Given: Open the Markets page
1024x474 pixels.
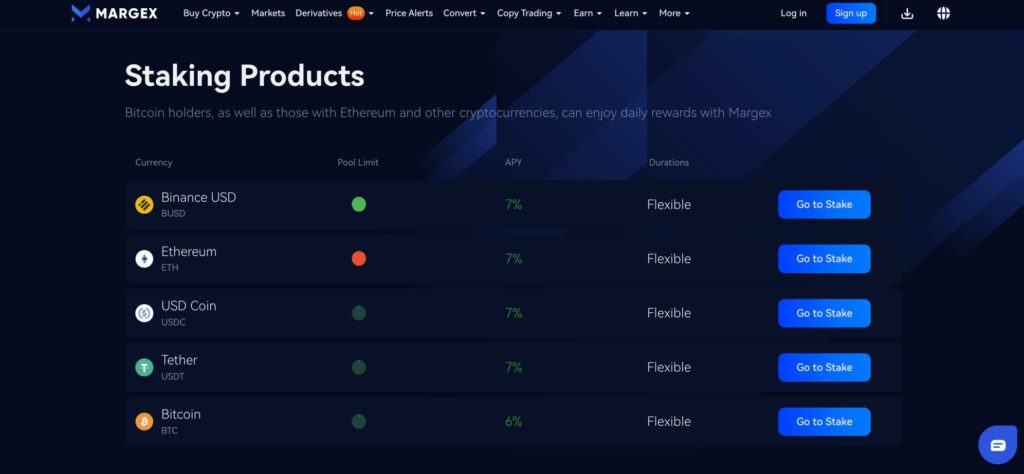Looking at the screenshot, I should tap(268, 13).
